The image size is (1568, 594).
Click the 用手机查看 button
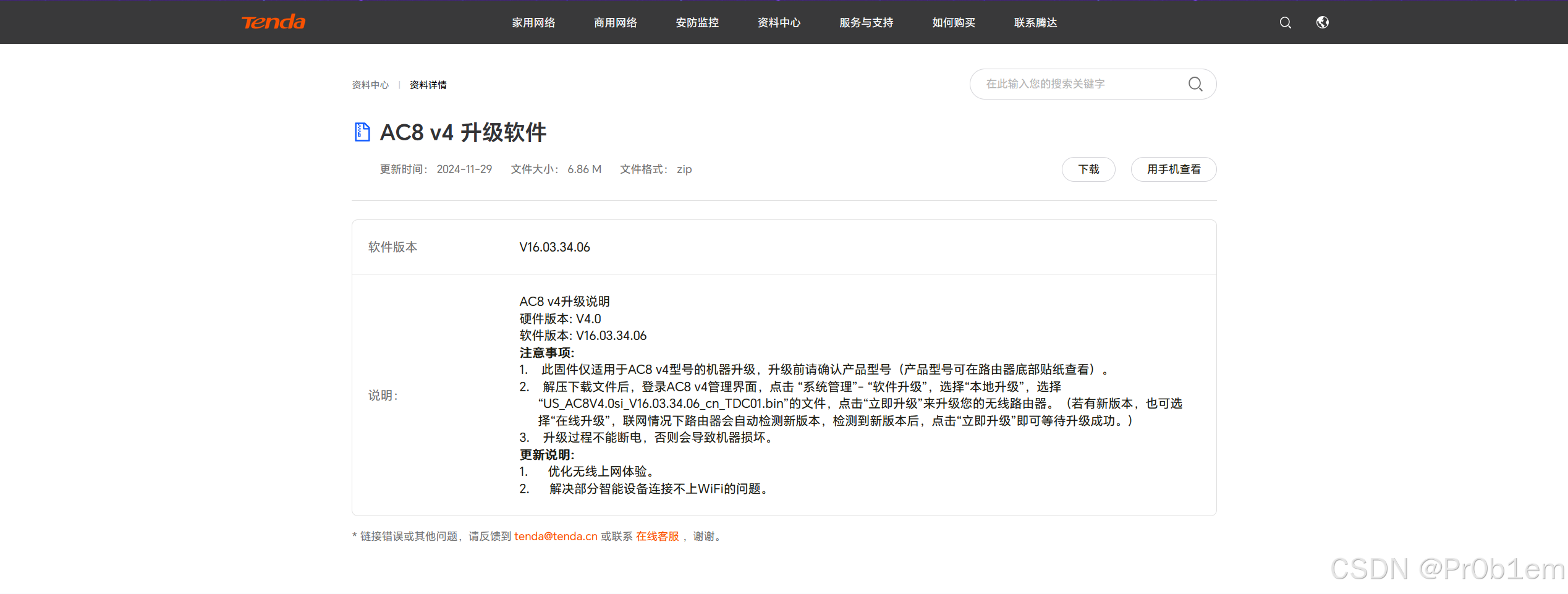pyautogui.click(x=1174, y=169)
